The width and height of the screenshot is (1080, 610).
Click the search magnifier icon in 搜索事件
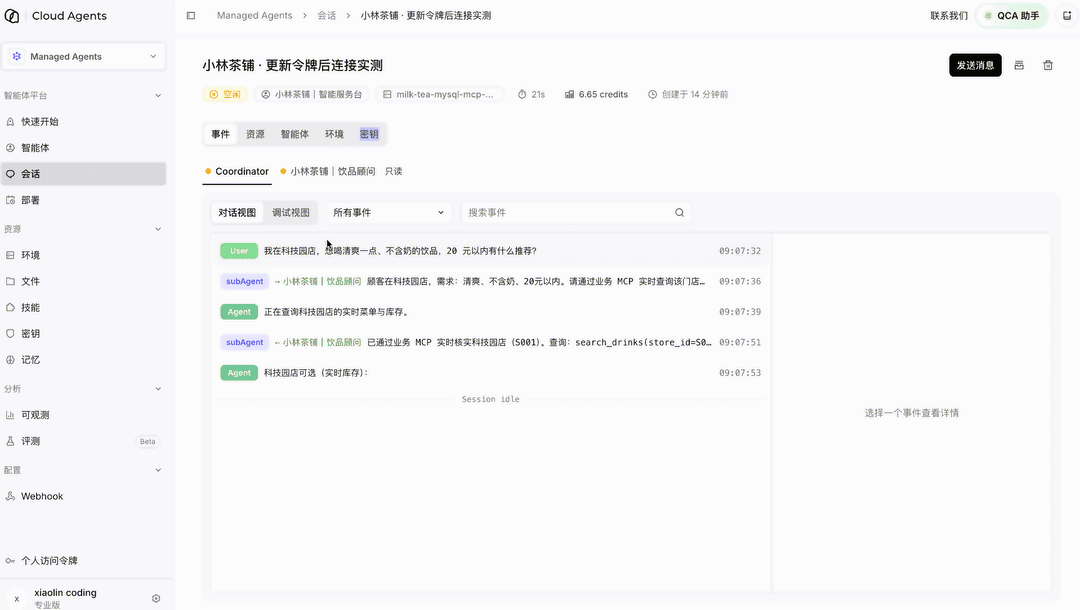coord(679,213)
